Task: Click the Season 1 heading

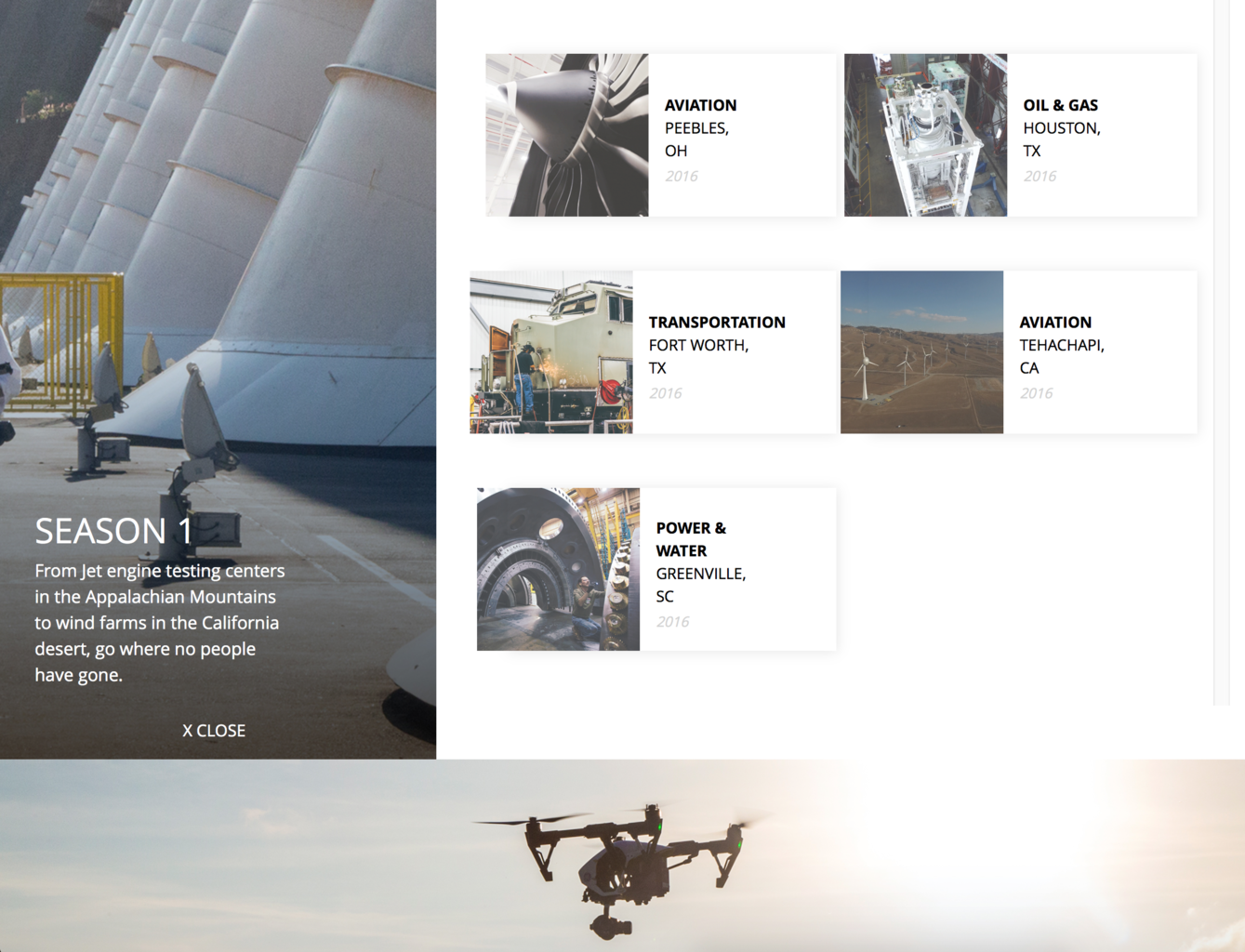Action: pyautogui.click(x=113, y=531)
